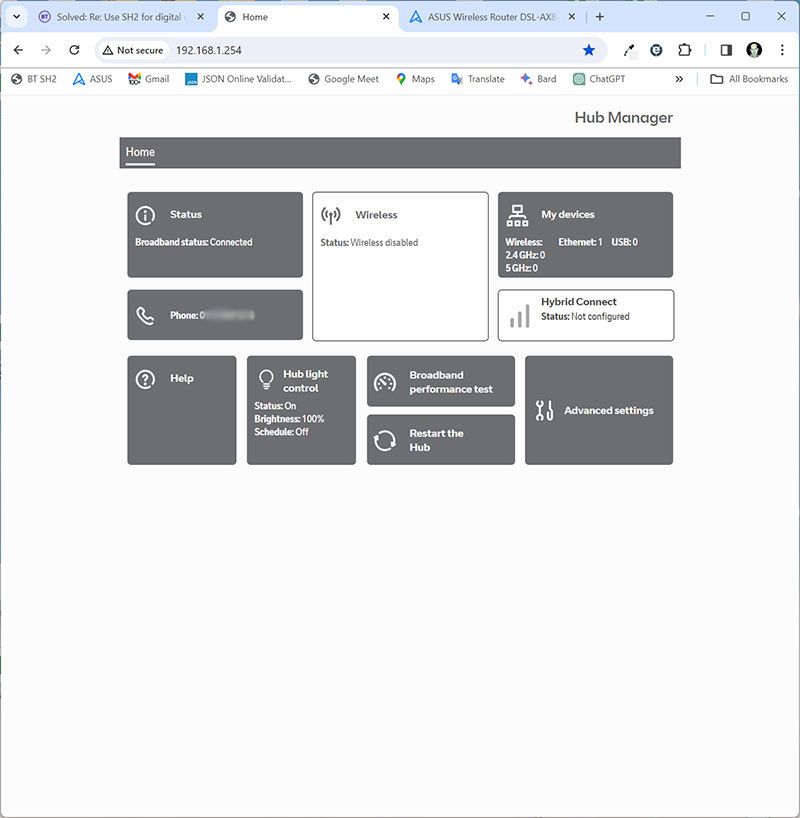Open the ChatGPT bookmark
This screenshot has height=818, width=800.
point(599,79)
